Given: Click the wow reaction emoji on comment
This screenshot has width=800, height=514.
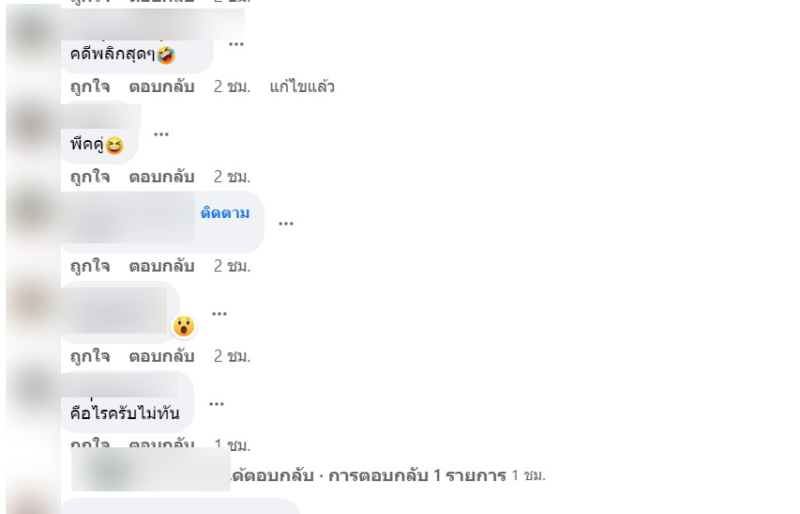Looking at the screenshot, I should (x=184, y=326).
